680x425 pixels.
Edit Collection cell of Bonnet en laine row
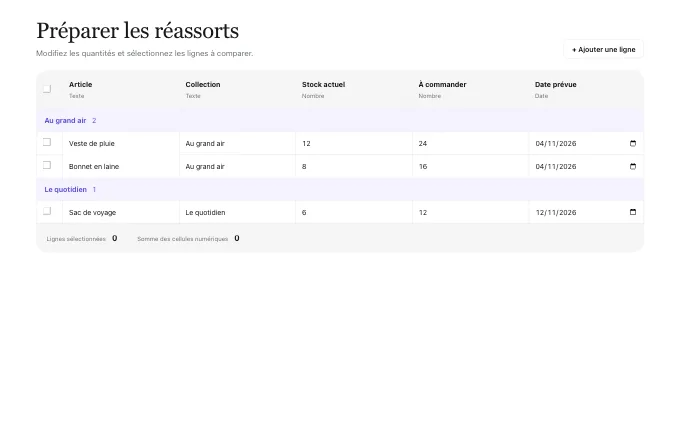(x=237, y=167)
